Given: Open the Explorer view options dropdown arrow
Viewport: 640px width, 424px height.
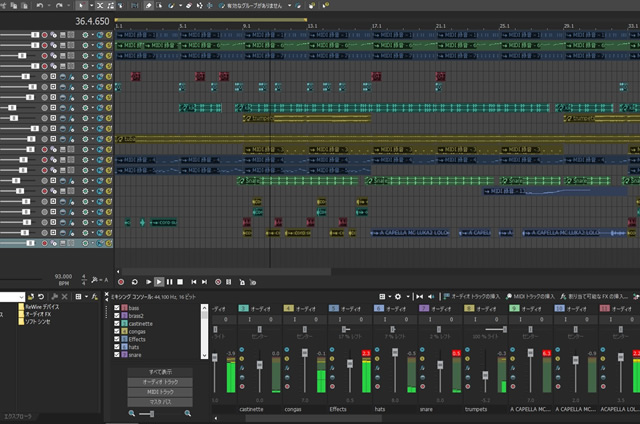Looking at the screenshot, I should [86, 297].
